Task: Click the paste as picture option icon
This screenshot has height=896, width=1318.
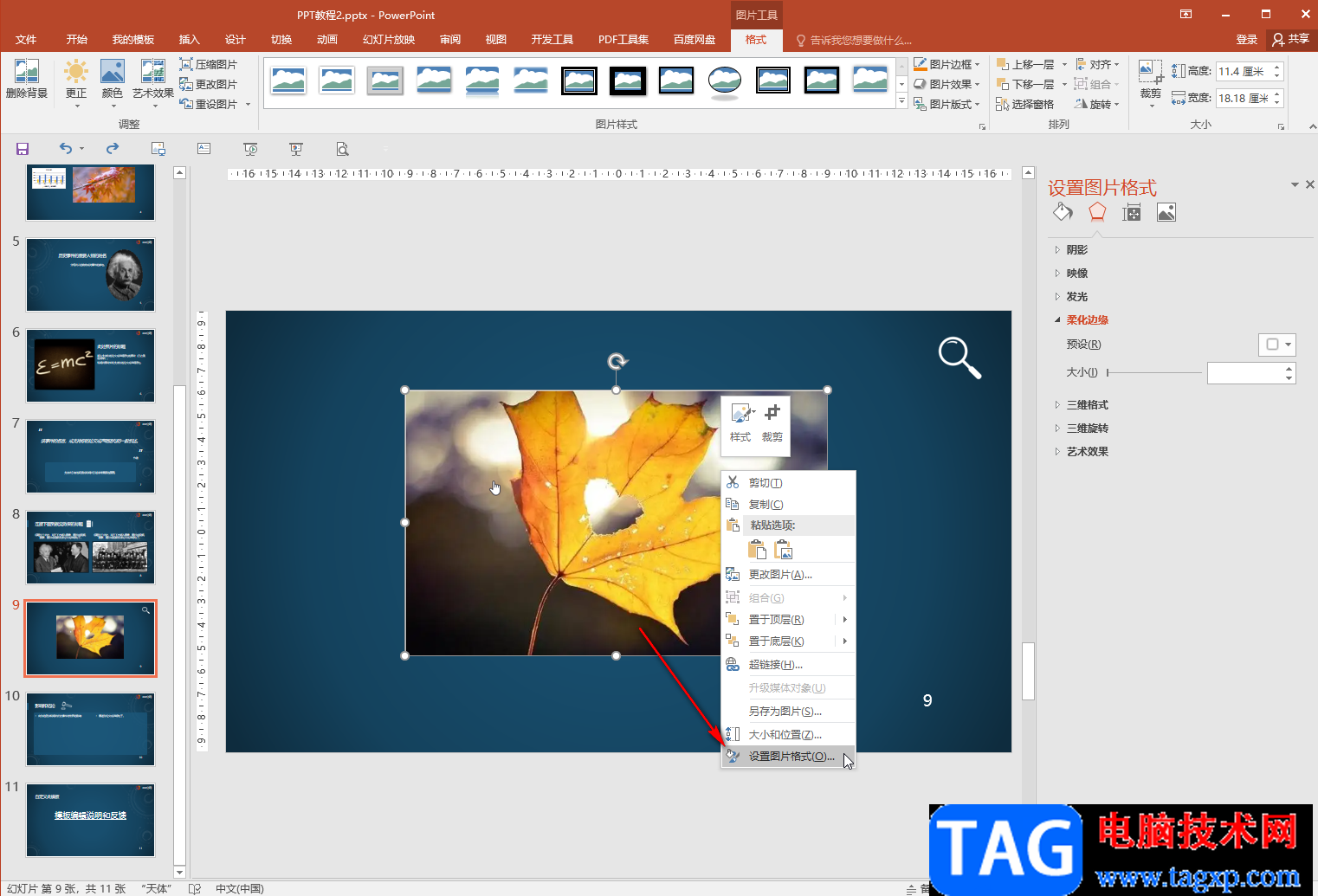Action: 784,550
